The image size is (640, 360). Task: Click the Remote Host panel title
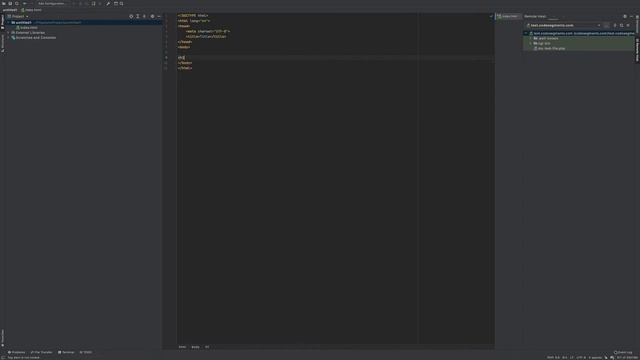tap(535, 16)
